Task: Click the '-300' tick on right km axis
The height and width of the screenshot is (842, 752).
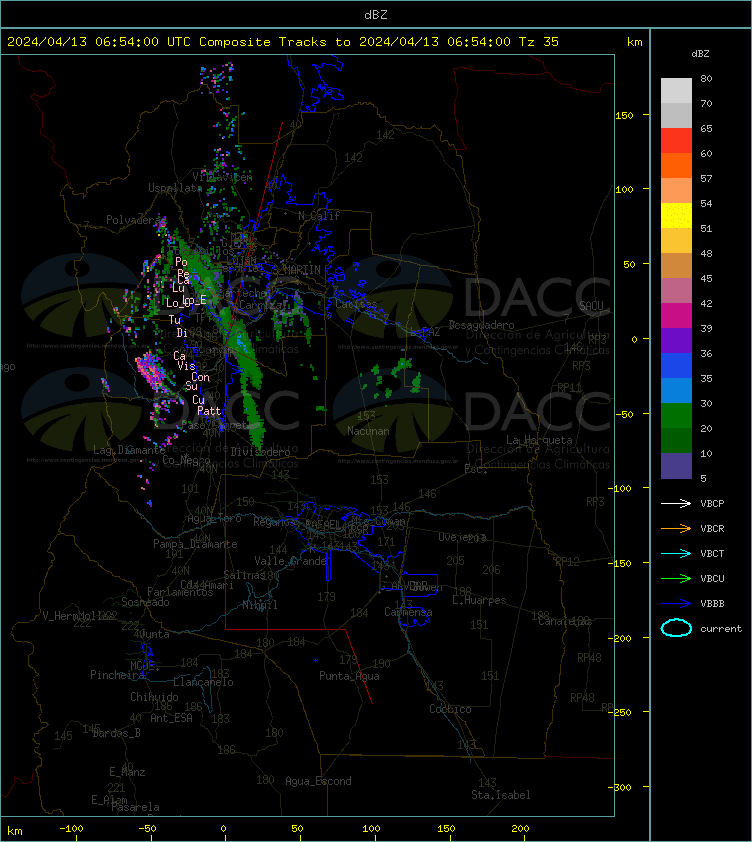Action: [x=620, y=787]
